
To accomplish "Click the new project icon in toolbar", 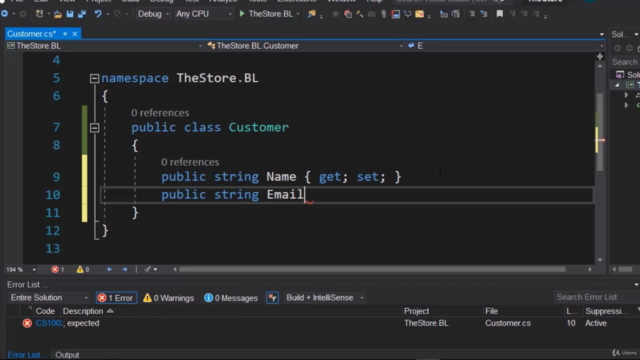I will point(39,14).
